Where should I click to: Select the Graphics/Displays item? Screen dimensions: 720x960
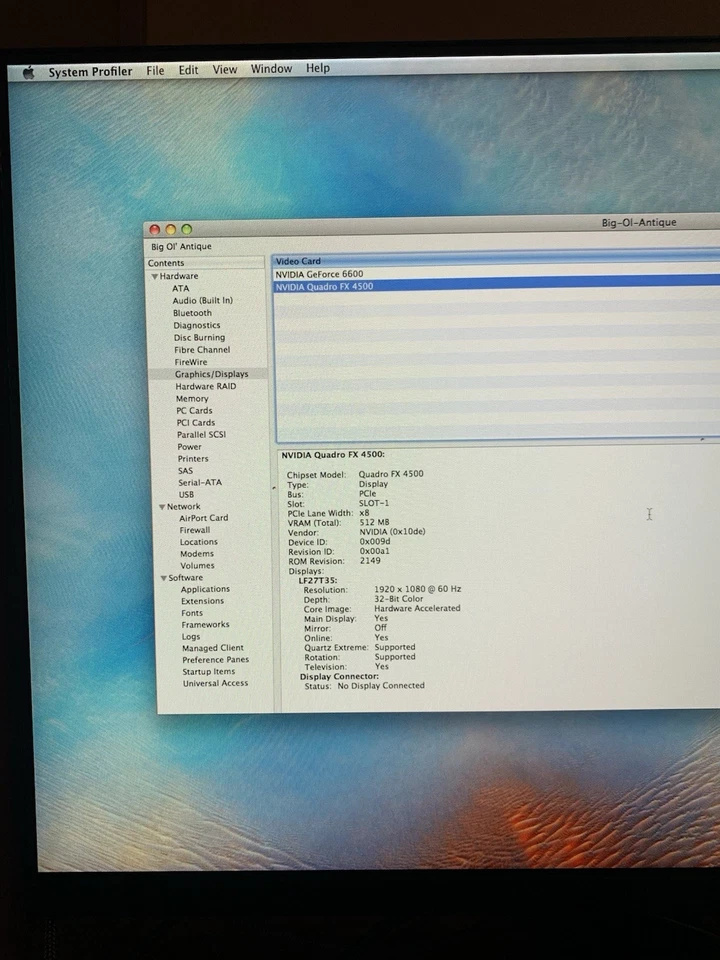click(212, 374)
